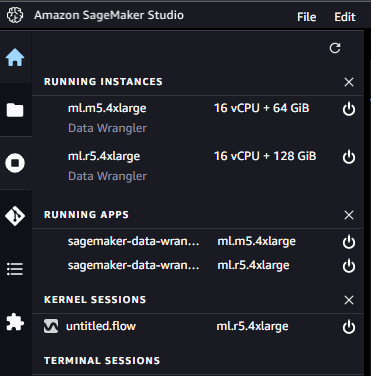Open the Home sidebar icon
This screenshot has width=371, height=376.
pyautogui.click(x=15, y=57)
